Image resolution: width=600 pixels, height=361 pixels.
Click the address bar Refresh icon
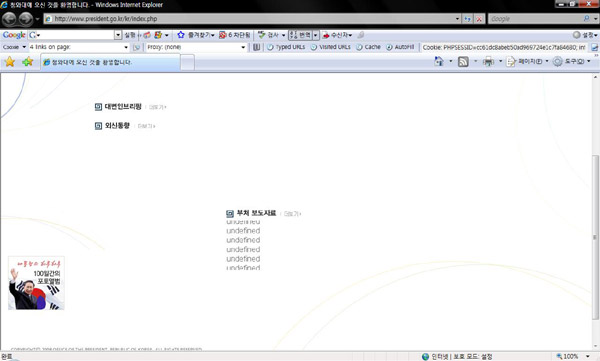pos(468,19)
